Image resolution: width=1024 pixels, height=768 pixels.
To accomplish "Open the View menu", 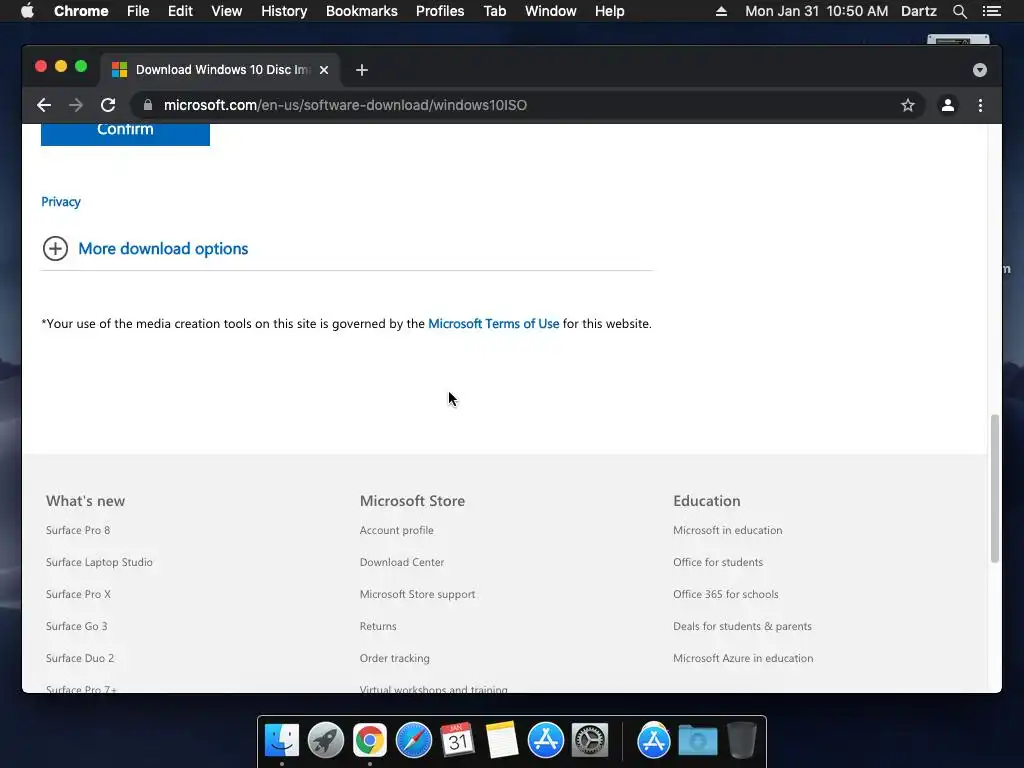I will [x=227, y=11].
